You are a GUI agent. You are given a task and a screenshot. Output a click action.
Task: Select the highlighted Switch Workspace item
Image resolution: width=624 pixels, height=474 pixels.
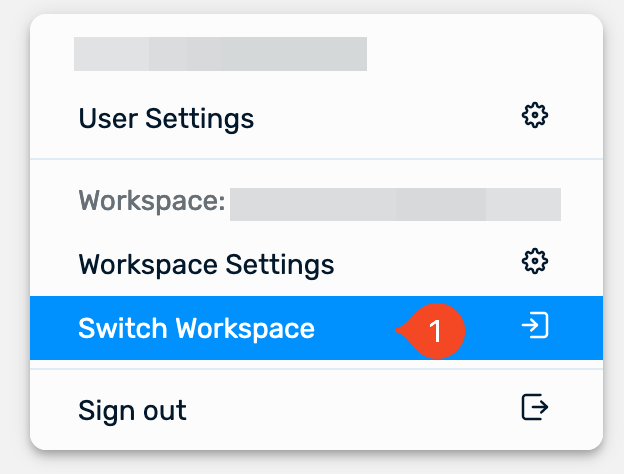tap(196, 328)
